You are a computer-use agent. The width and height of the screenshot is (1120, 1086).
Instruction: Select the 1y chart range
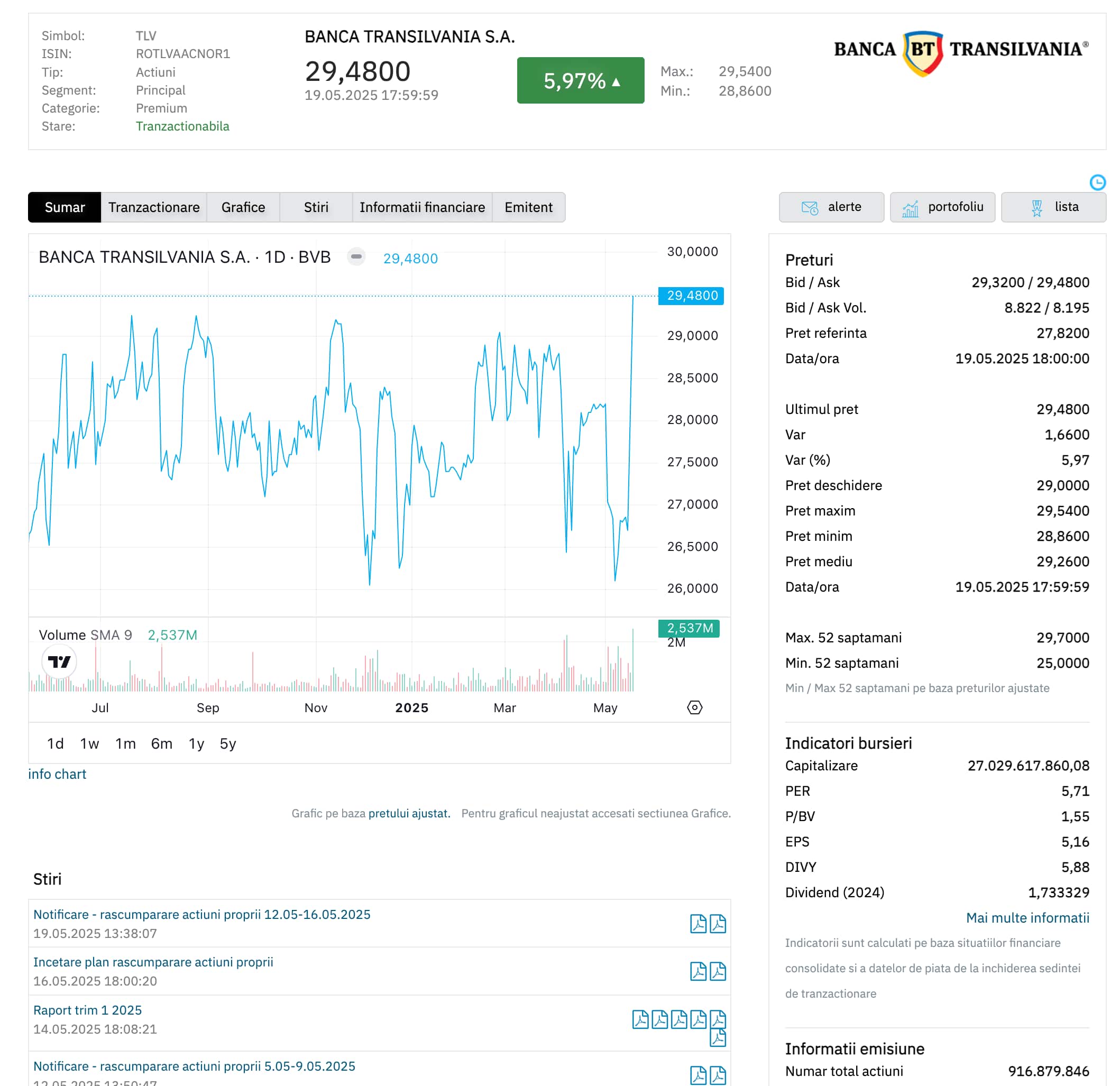coord(196,743)
